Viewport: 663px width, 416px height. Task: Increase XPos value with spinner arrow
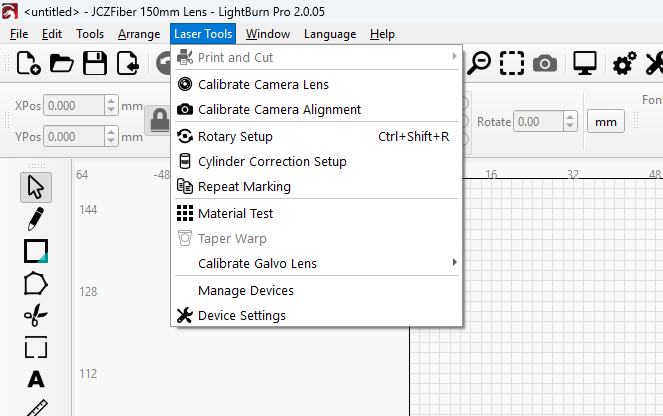[112, 100]
